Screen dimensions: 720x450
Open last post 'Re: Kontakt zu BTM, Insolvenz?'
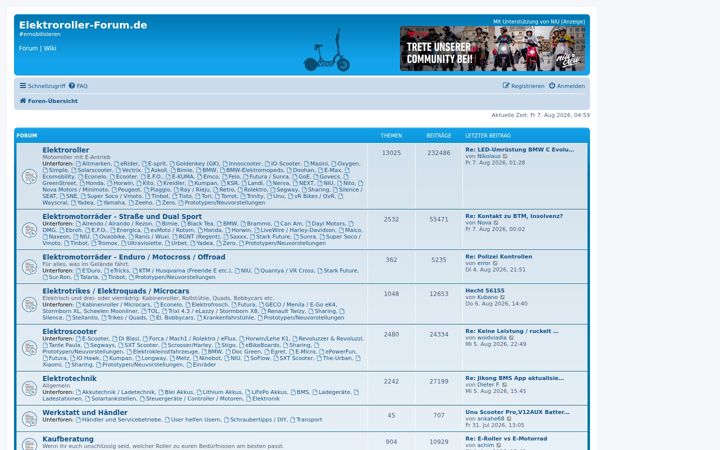[x=514, y=216]
